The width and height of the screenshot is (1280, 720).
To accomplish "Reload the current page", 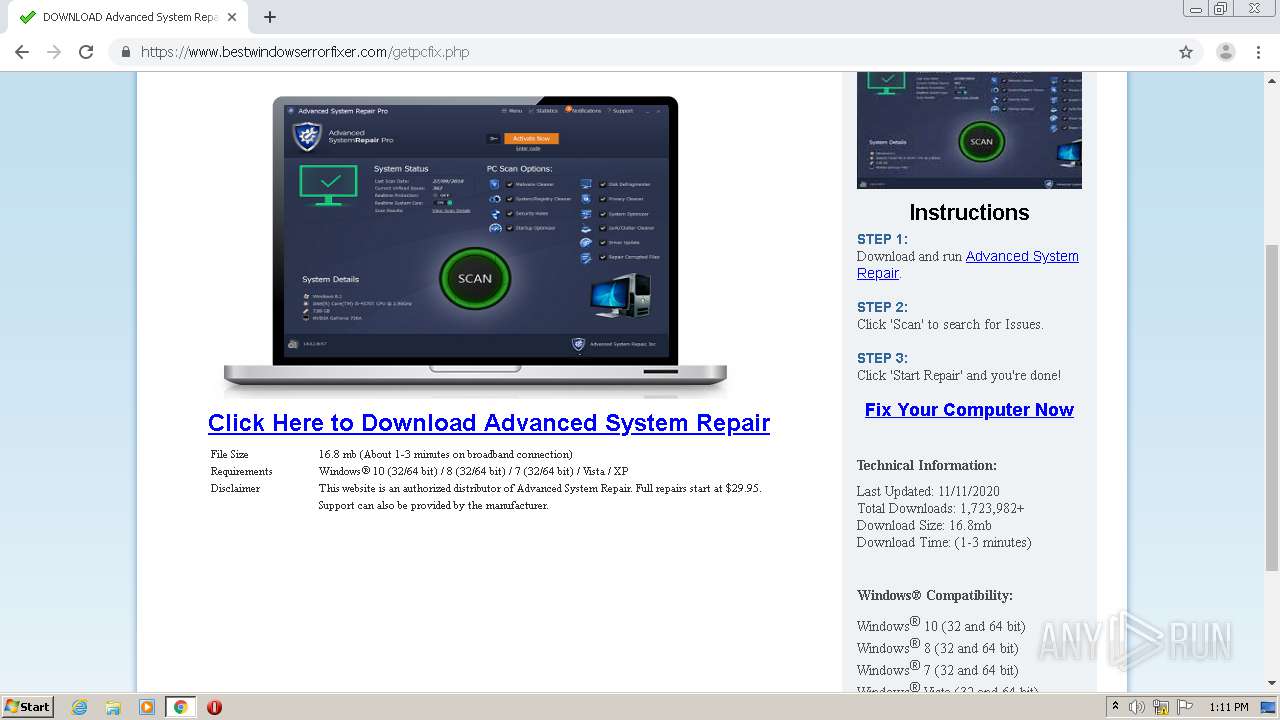I will pos(86,52).
